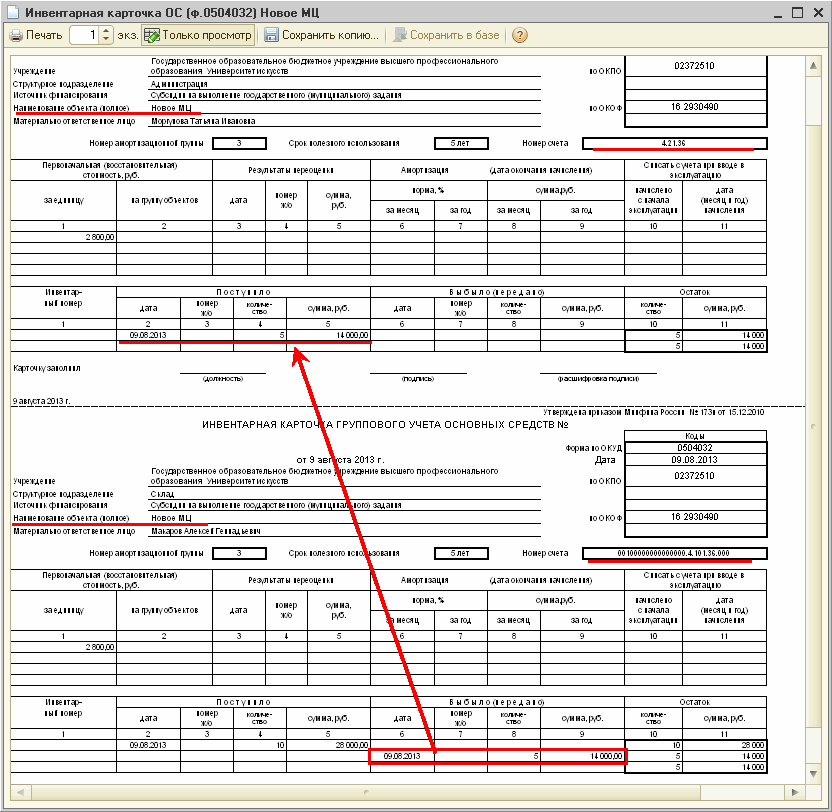Click document icon in window title bar
This screenshot has width=832, height=812.
coord(12,12)
